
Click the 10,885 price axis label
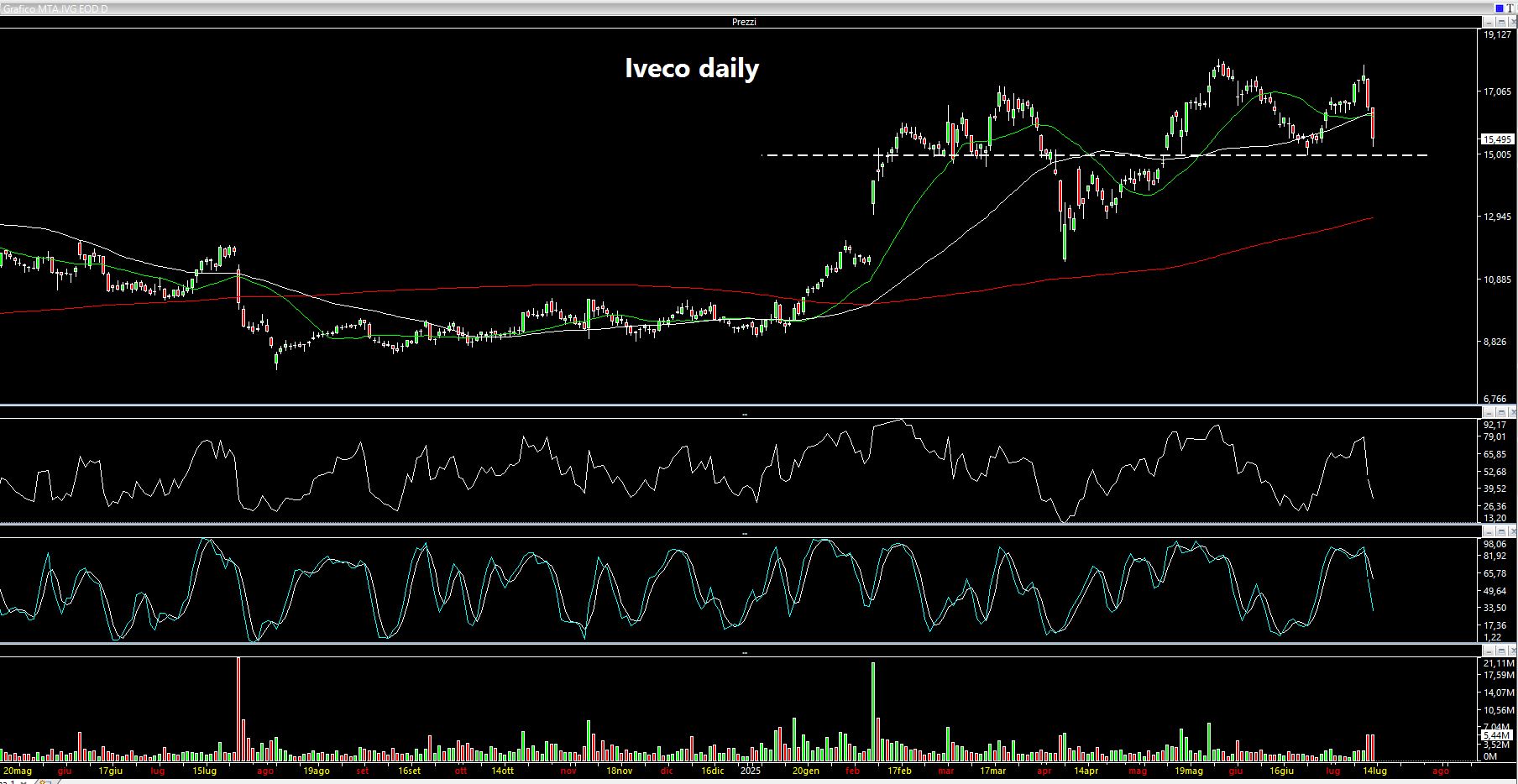(1498, 280)
